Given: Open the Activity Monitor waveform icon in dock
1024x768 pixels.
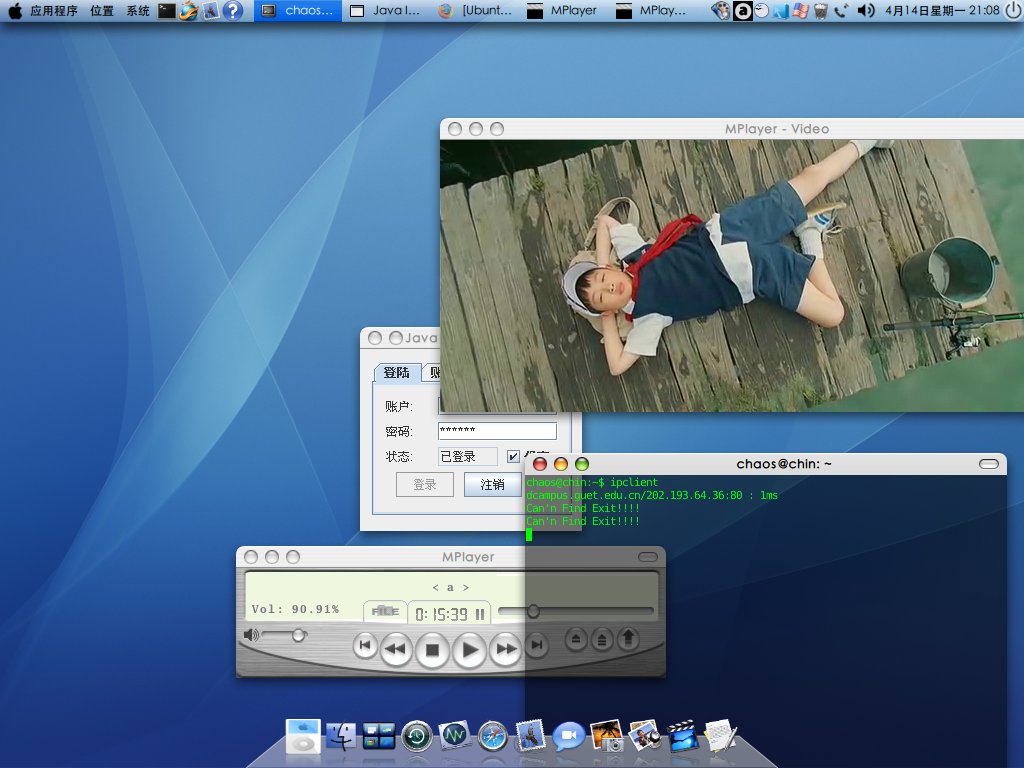Looking at the screenshot, I should click(455, 736).
